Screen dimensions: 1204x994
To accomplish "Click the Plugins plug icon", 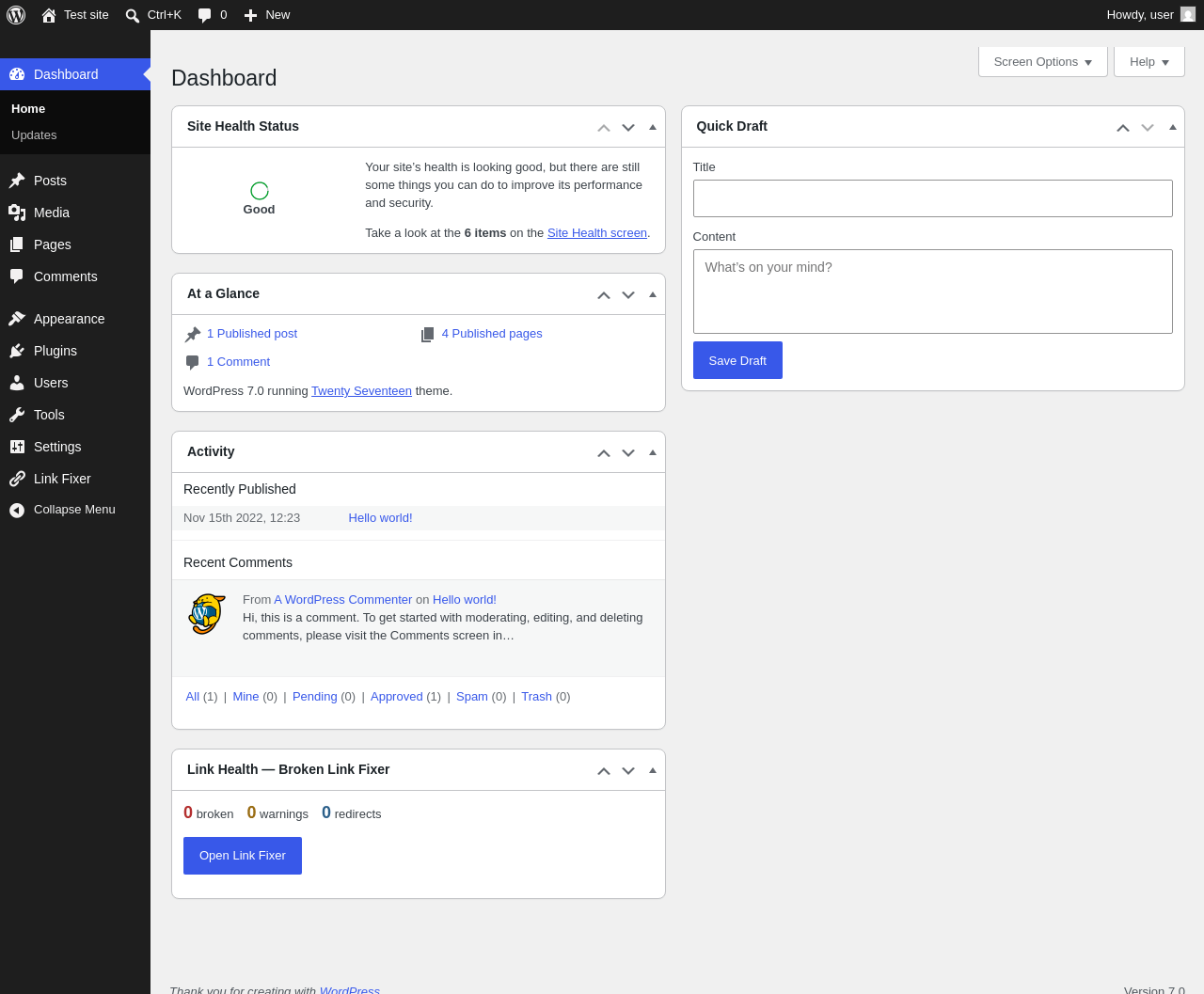I will pyautogui.click(x=17, y=351).
